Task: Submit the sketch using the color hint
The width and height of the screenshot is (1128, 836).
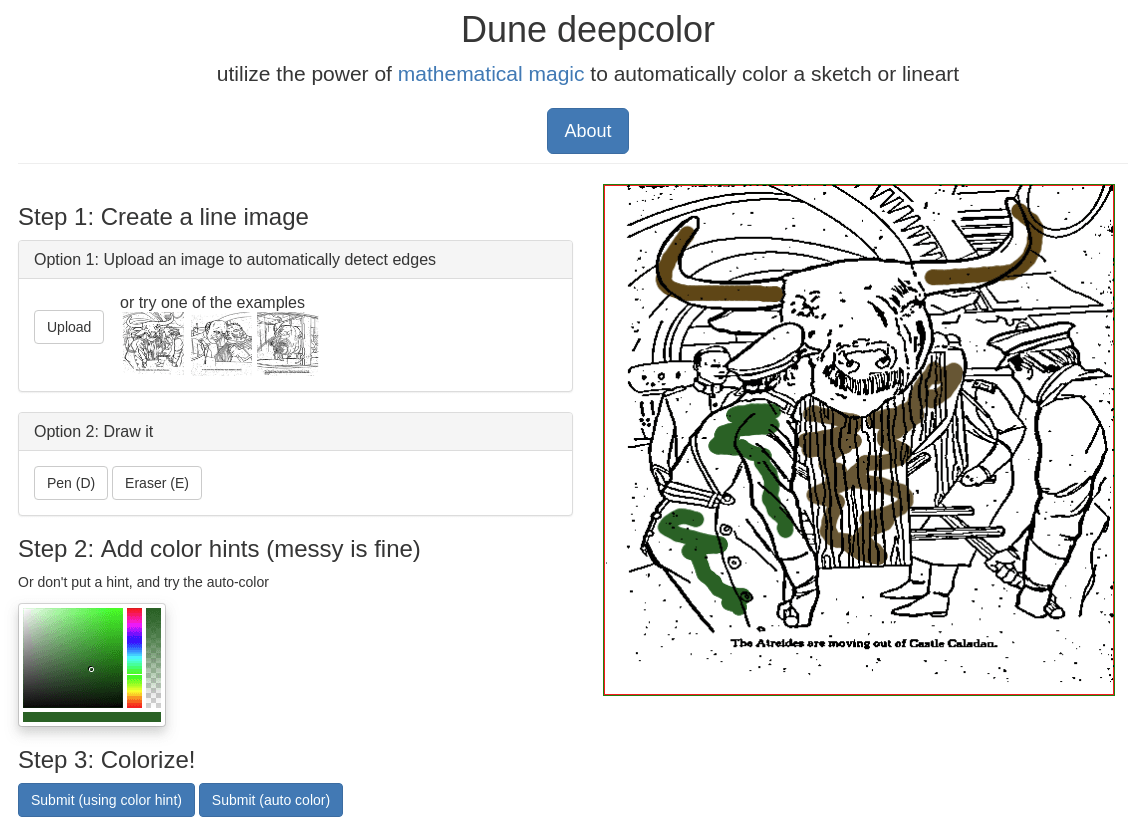Action: 106,799
